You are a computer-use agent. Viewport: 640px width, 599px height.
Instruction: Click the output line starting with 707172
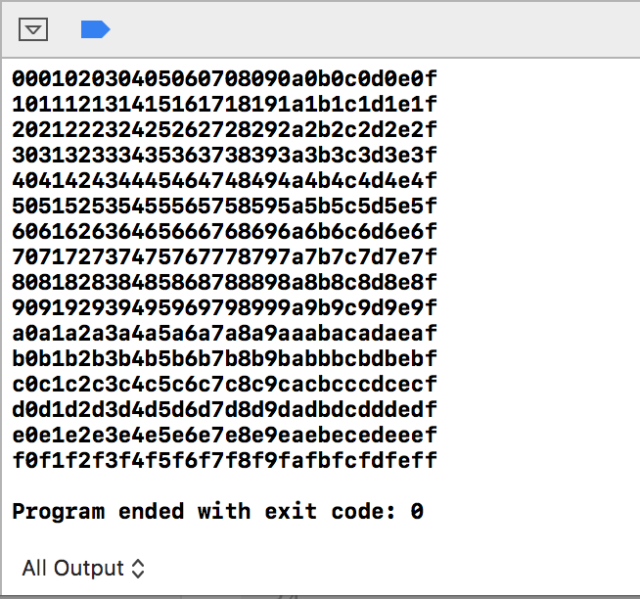coord(224,257)
